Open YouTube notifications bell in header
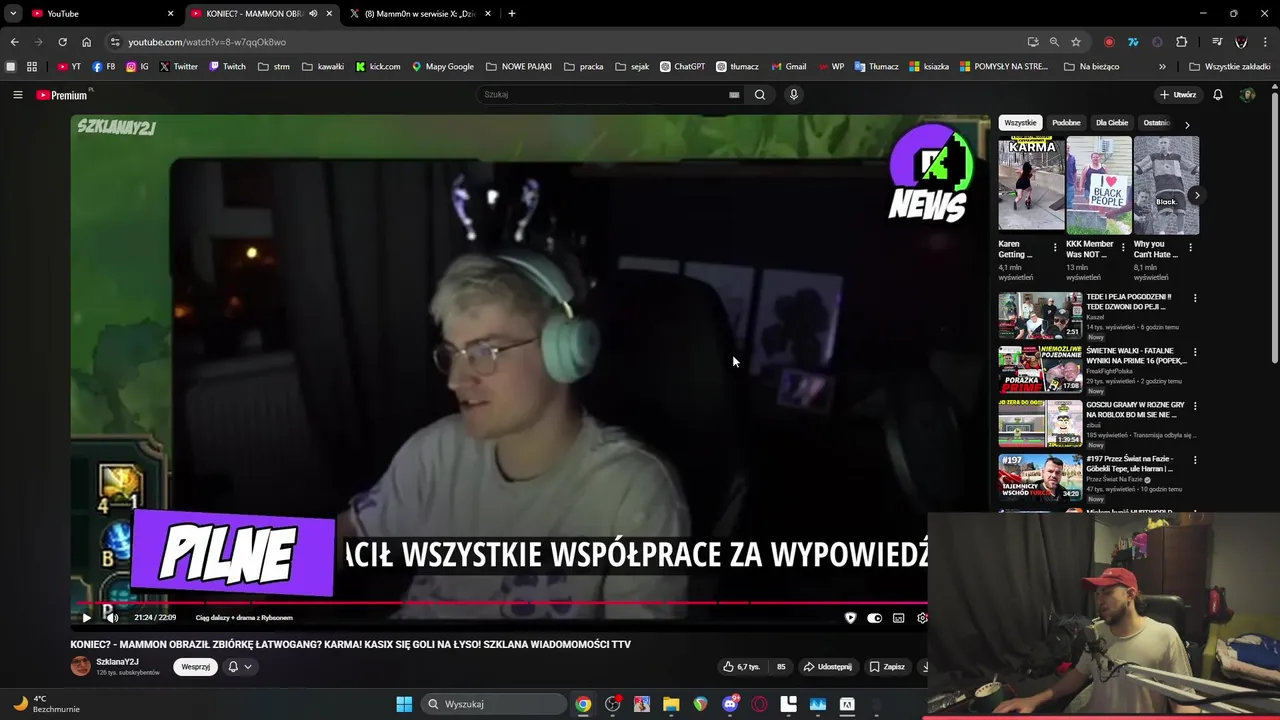Screen dimensions: 1280x720 coord(1218,95)
